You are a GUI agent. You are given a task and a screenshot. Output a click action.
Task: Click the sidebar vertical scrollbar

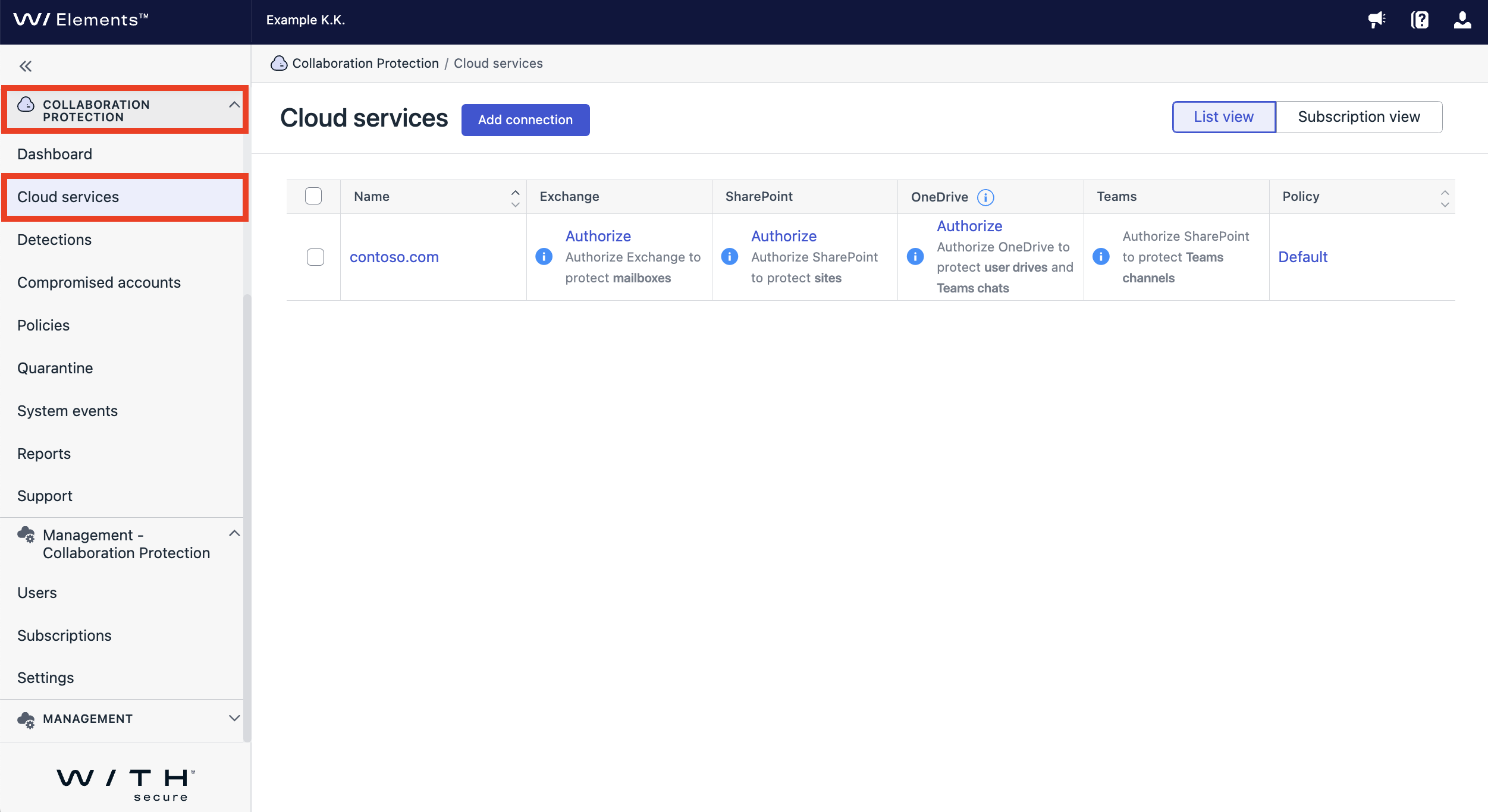(247, 517)
